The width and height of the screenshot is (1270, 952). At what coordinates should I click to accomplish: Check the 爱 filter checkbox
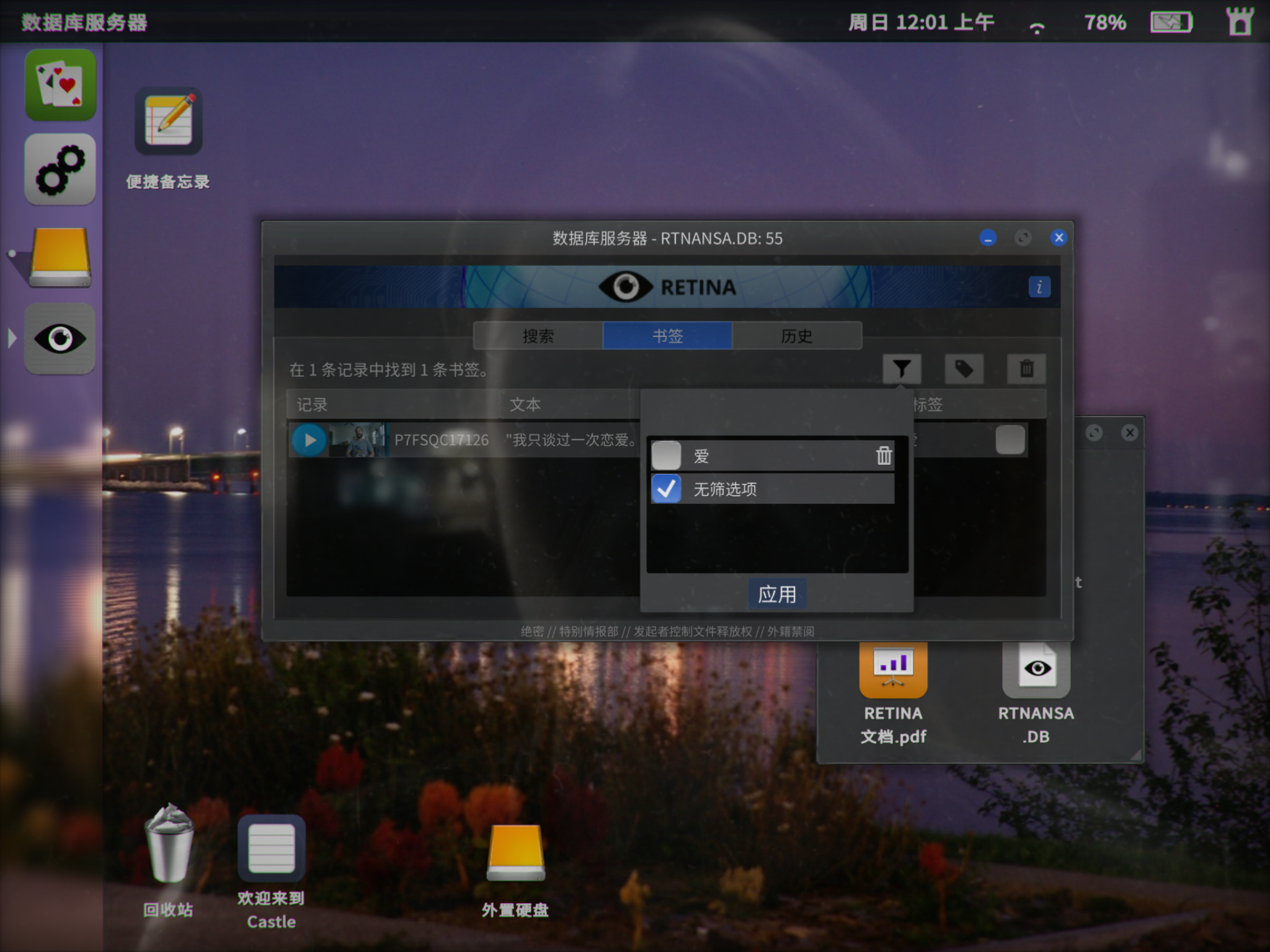tap(666, 456)
